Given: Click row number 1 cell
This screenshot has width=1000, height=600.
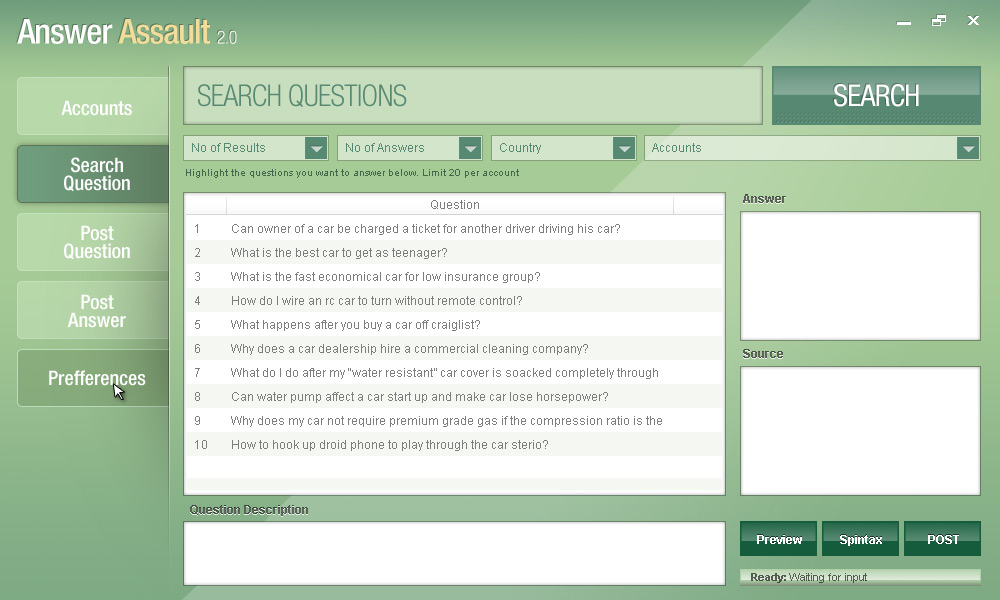Looking at the screenshot, I should [197, 229].
